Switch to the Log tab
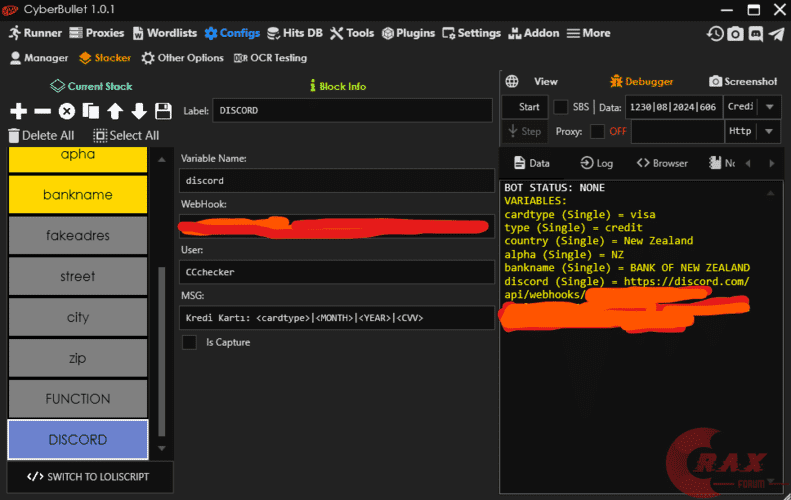 (596, 163)
